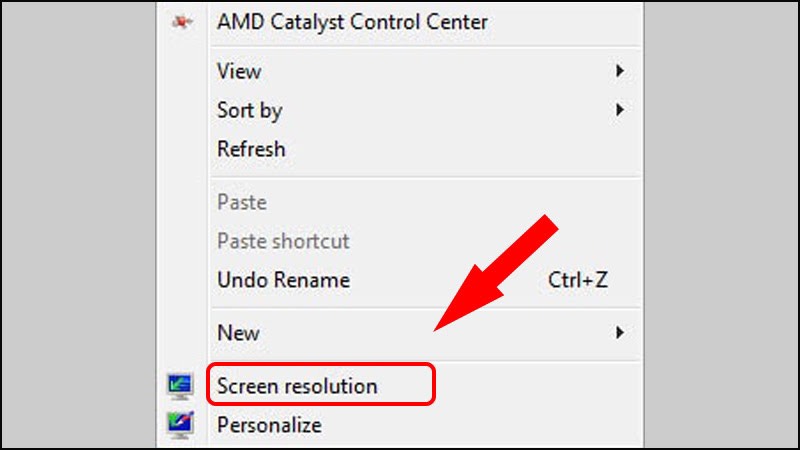Select the Sort by option
This screenshot has width=800, height=450.
click(x=249, y=110)
